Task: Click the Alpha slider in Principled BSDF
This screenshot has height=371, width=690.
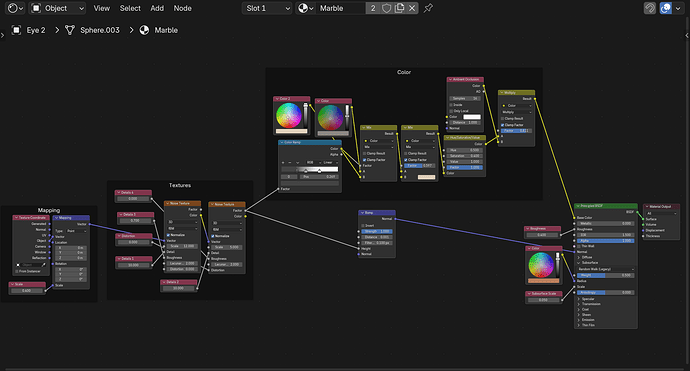Action: 606,241
